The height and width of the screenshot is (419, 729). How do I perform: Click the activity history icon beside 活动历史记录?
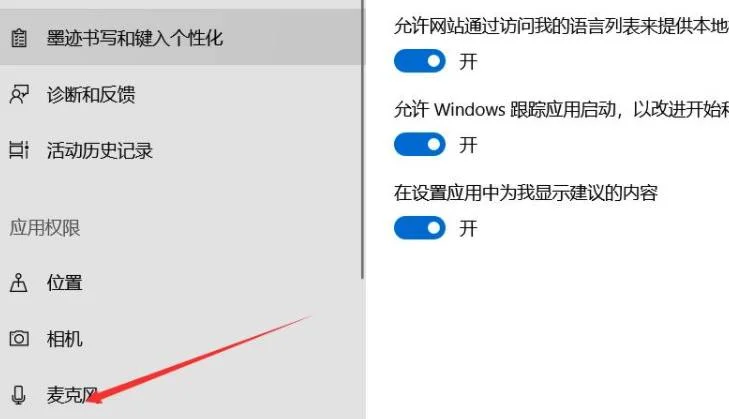tap(19, 150)
